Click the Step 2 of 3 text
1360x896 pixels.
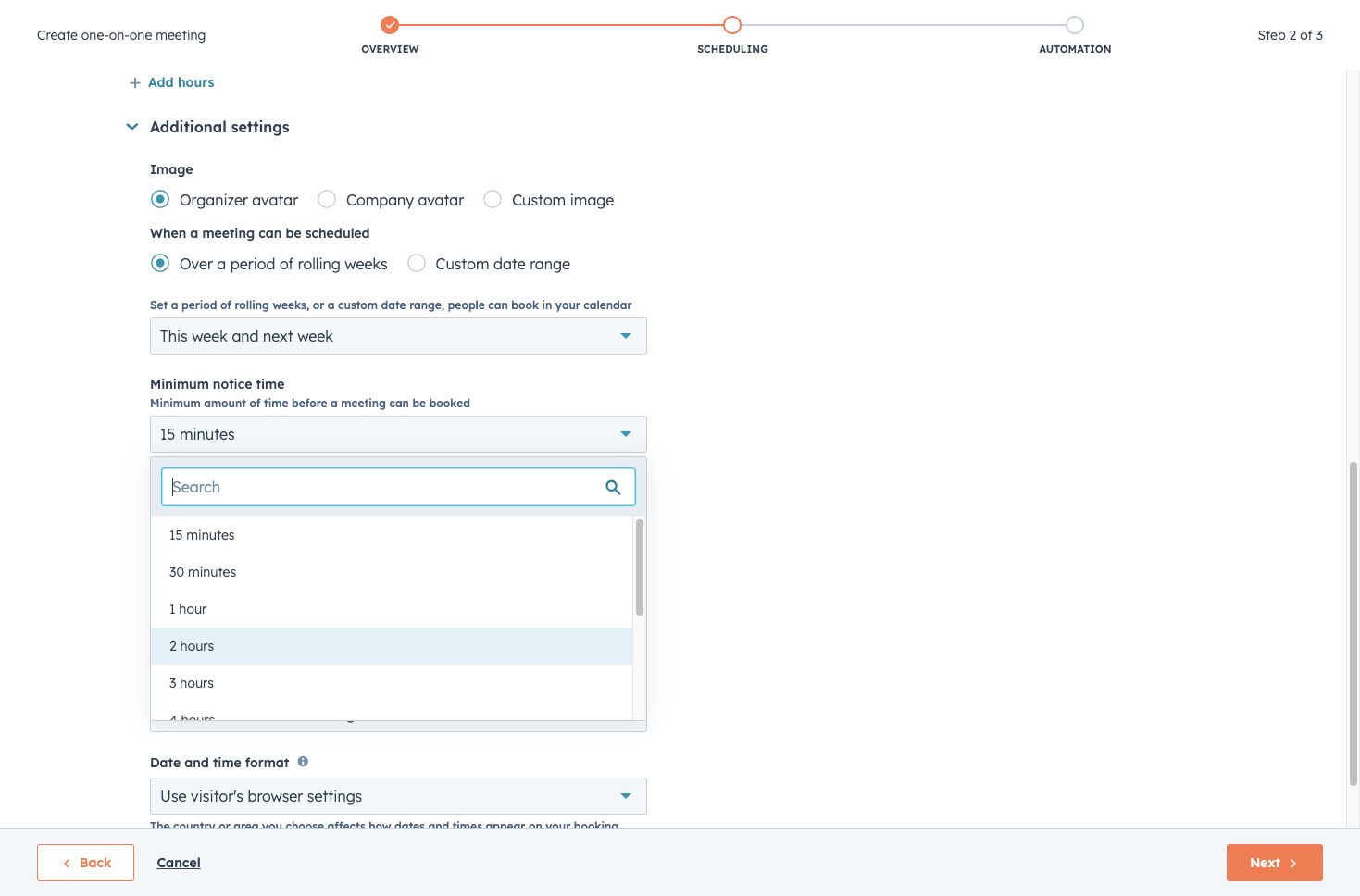click(1290, 35)
